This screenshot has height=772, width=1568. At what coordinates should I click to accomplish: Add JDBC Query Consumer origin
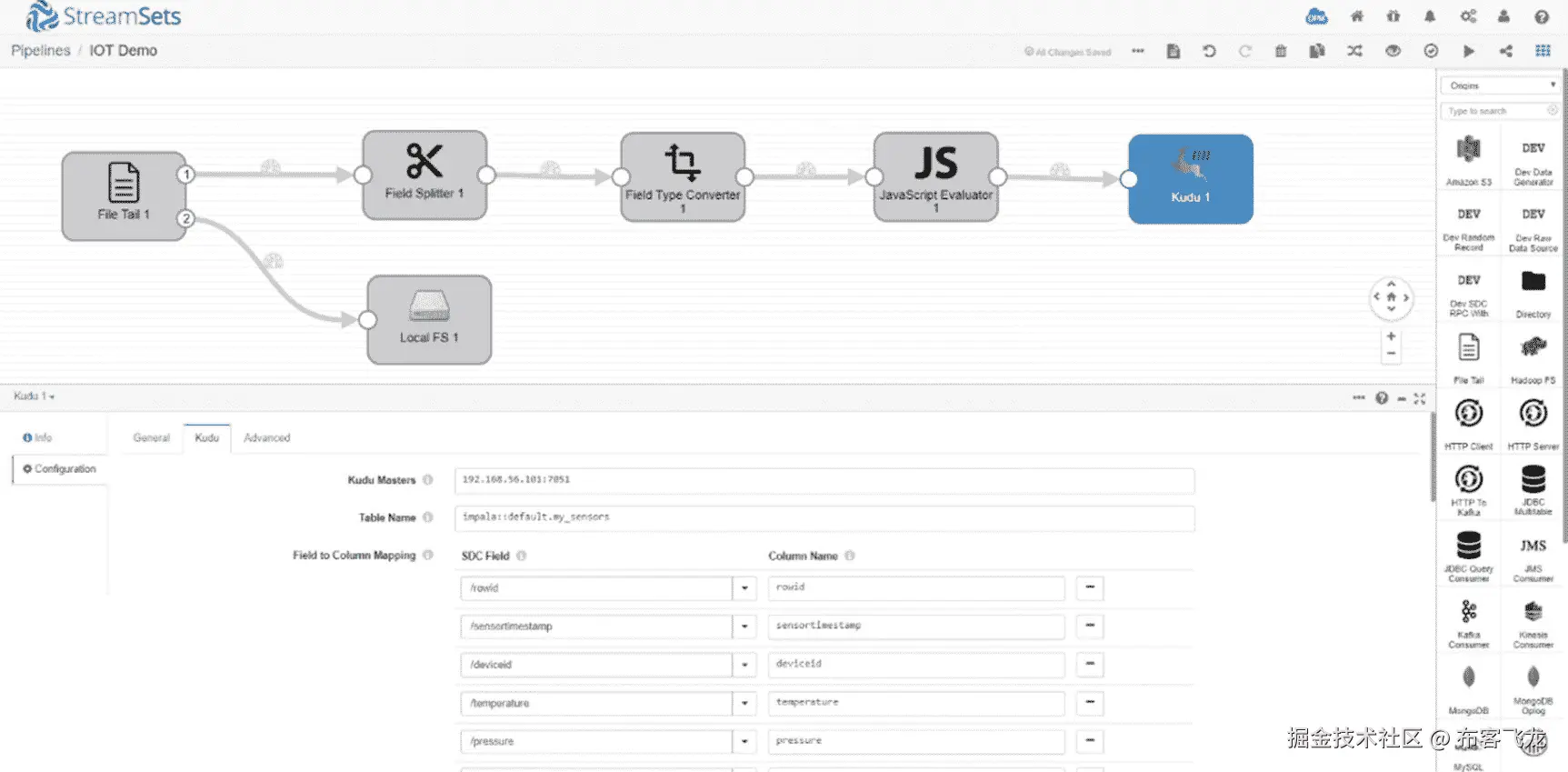[x=1468, y=556]
